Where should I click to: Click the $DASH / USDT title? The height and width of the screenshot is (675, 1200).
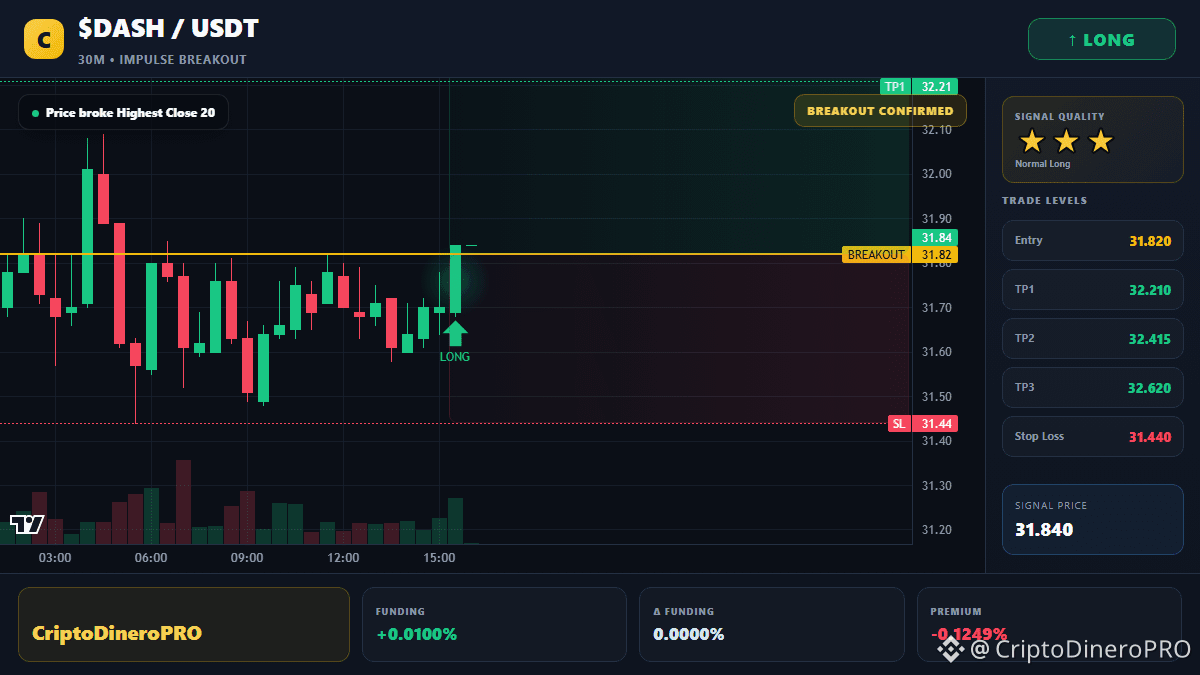[x=168, y=29]
